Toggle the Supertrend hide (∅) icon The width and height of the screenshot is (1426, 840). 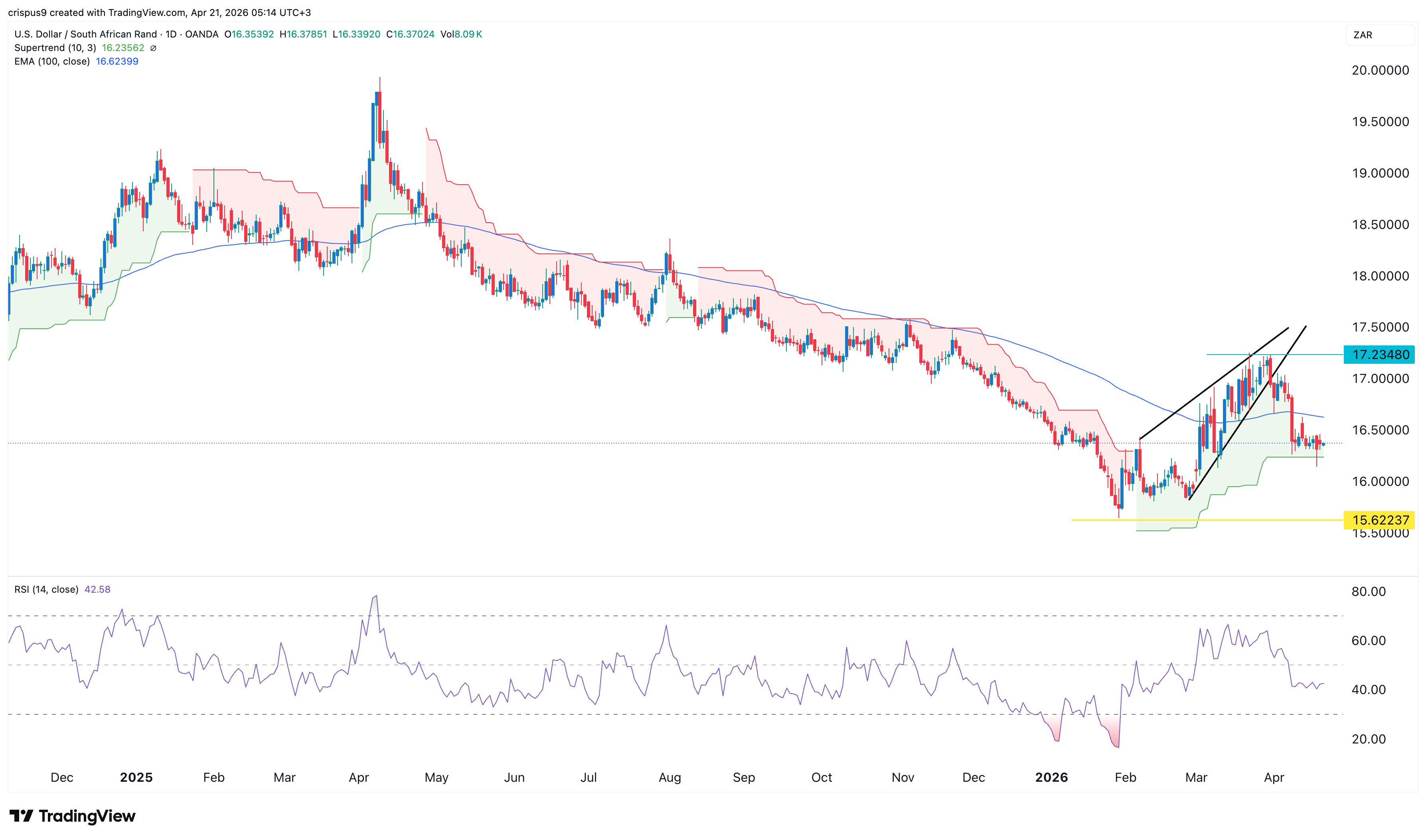(x=154, y=48)
